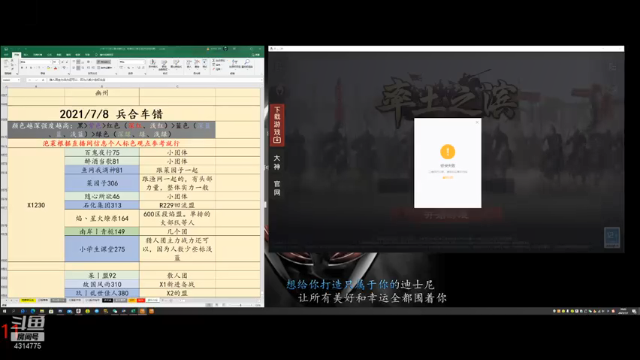
Task: Open Font group dialog launcher arrow
Action: (x=69, y=73)
